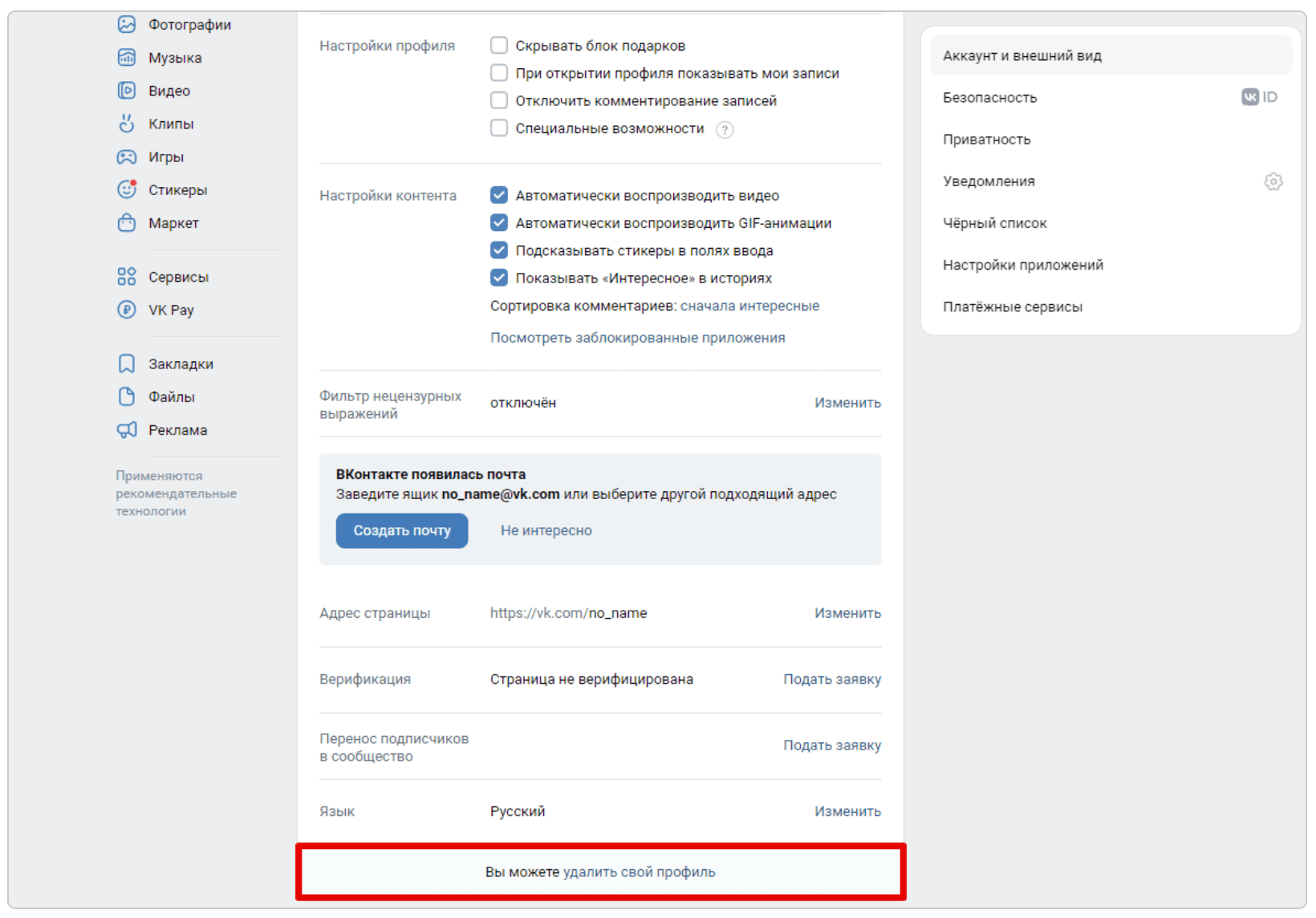1316x918 pixels.
Task: Click Изменить next to language Русский
Action: (847, 811)
